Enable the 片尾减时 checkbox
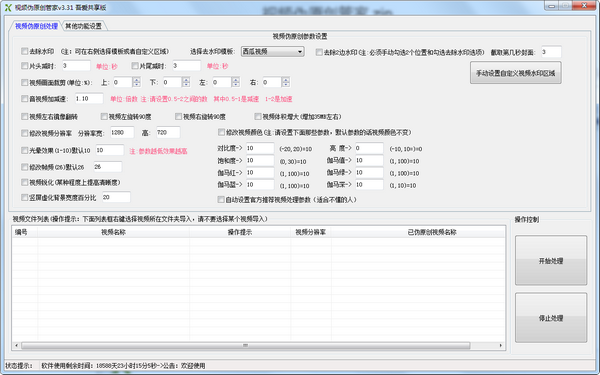Viewport: 600px width, 375px height. coord(135,66)
